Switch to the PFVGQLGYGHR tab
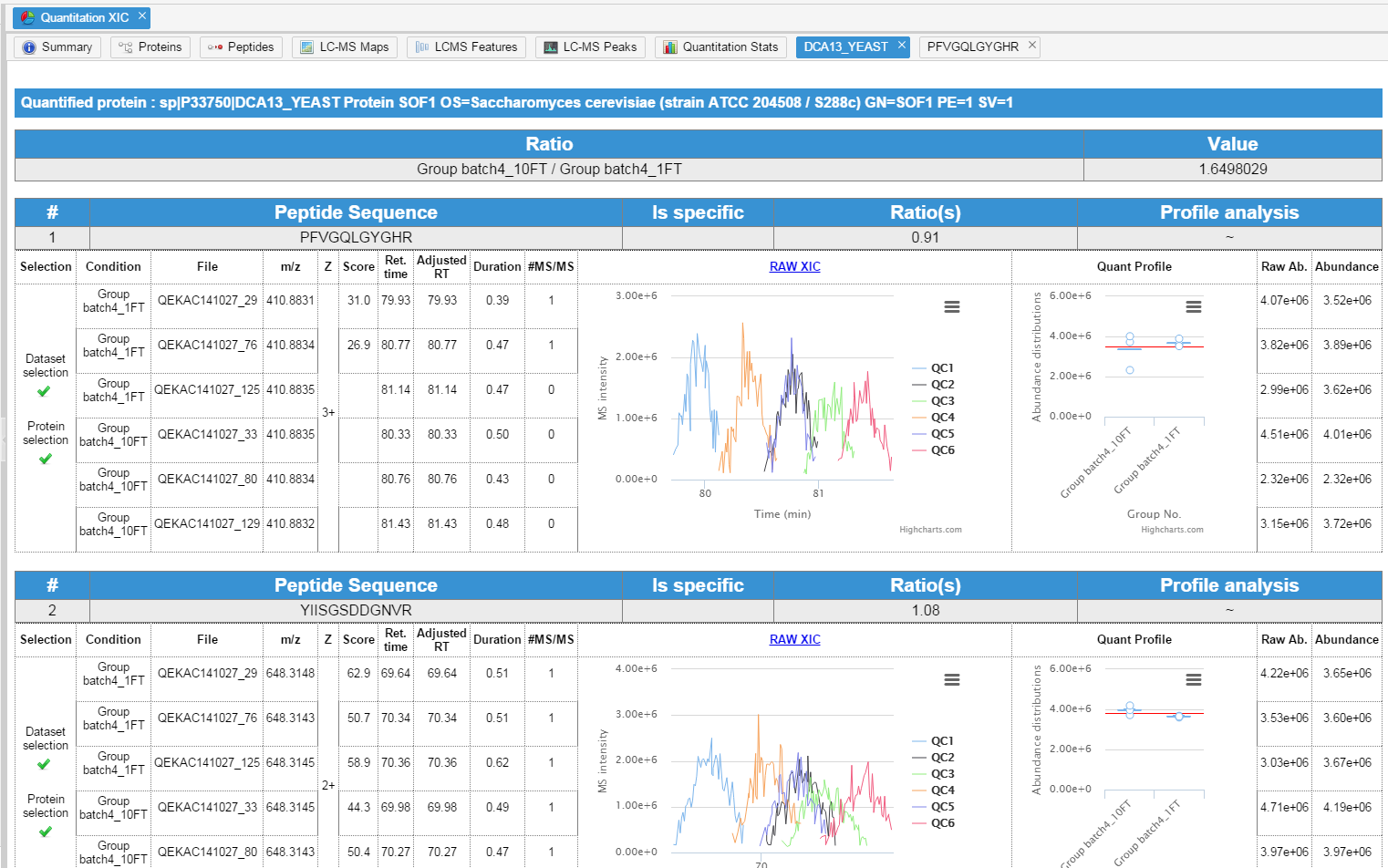 tap(972, 47)
